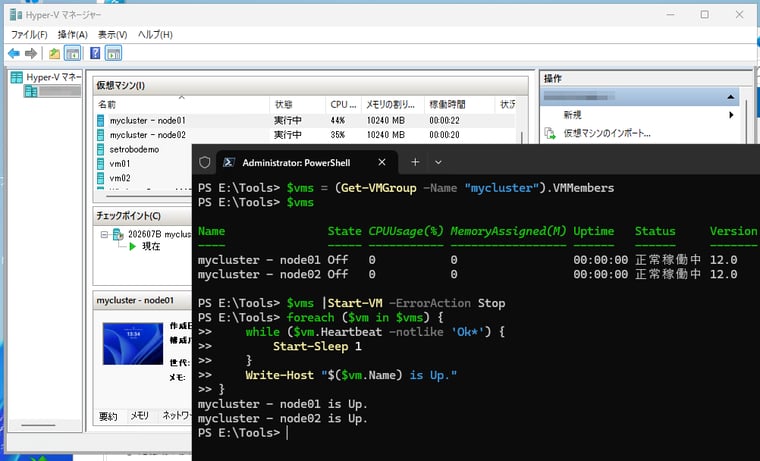Sort VMs by 稼働時間 column header
The image size is (760, 461).
459,104
